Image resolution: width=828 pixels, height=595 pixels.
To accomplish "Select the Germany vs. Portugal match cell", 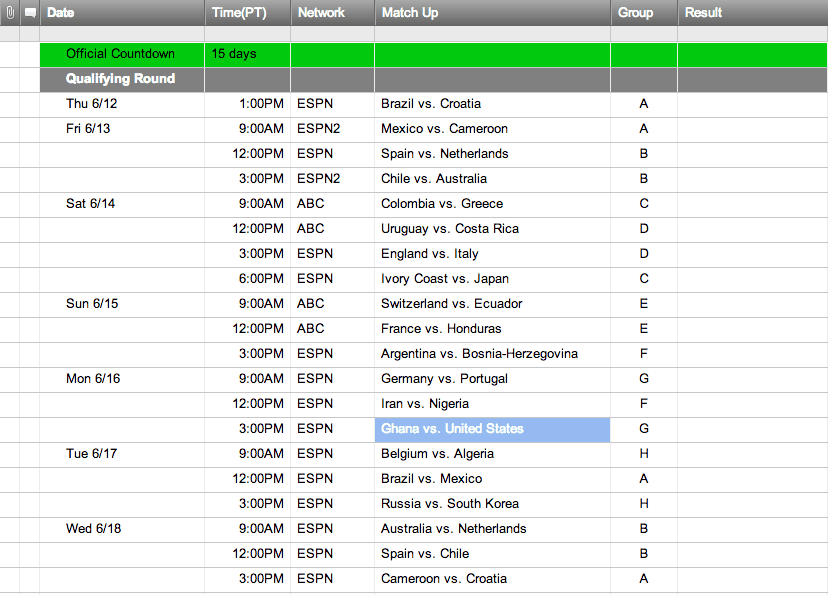I will coord(444,379).
